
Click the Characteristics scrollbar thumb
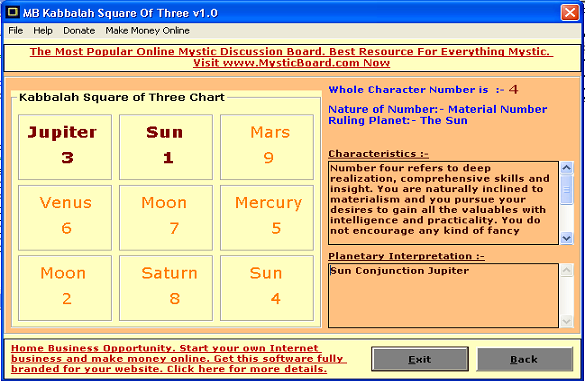[567, 190]
